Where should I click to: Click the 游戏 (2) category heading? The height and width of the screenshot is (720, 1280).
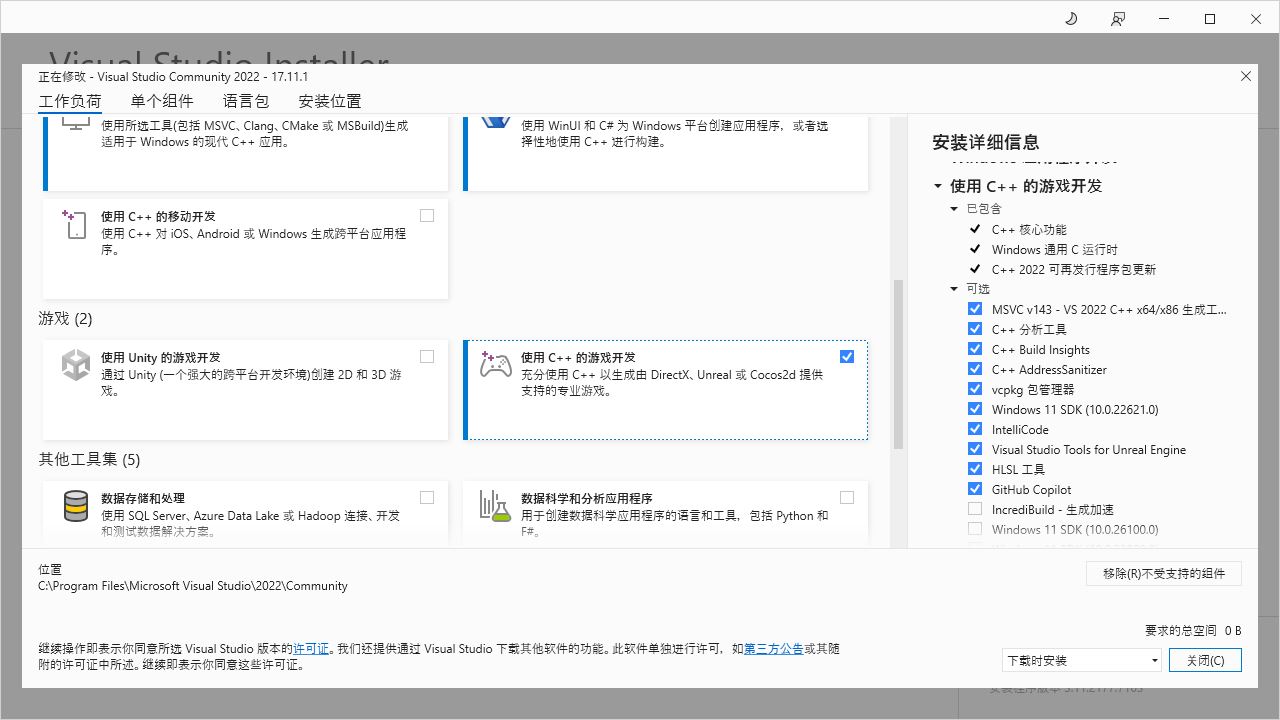(65, 319)
